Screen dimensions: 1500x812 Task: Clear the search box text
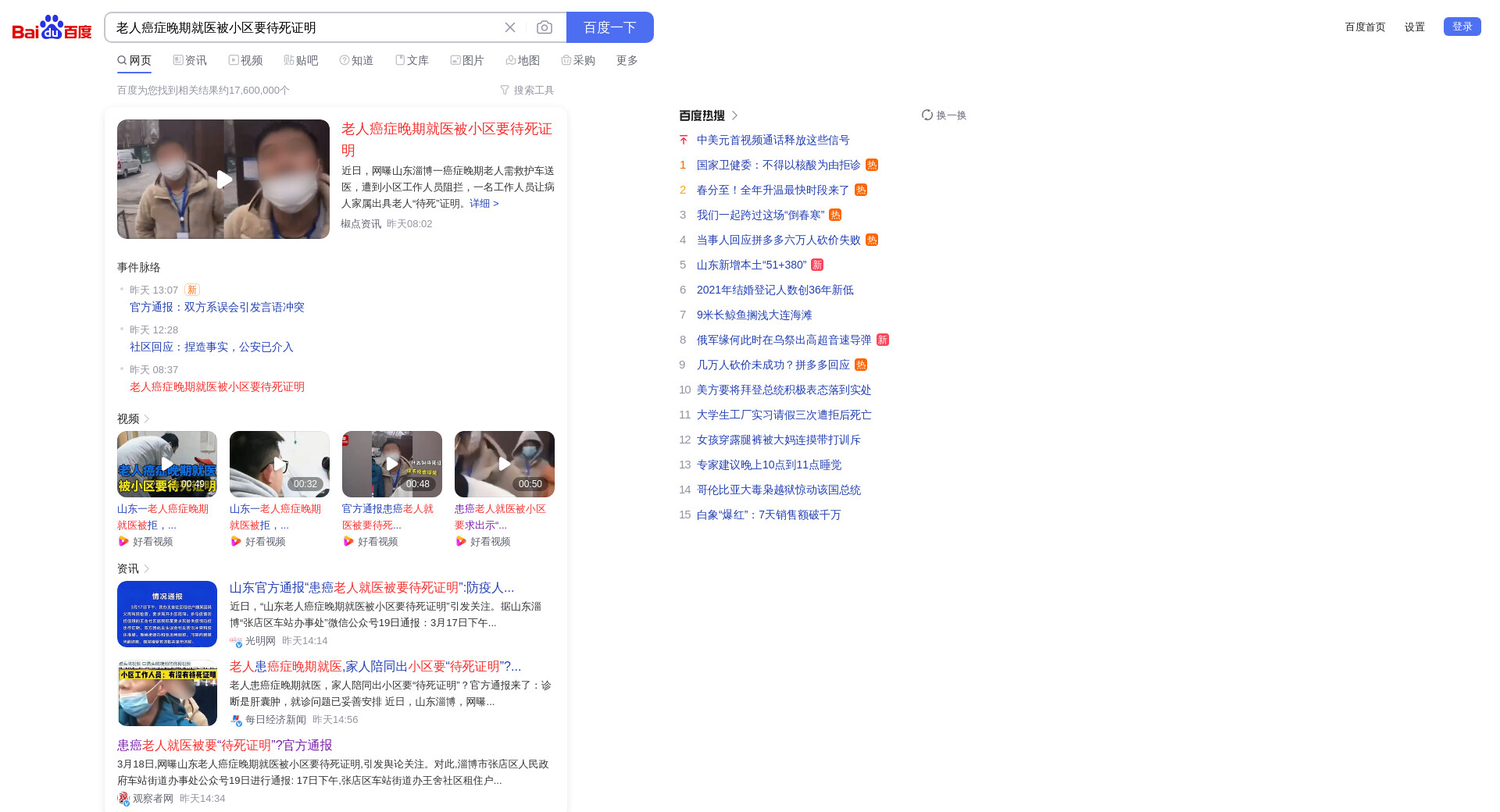510,27
